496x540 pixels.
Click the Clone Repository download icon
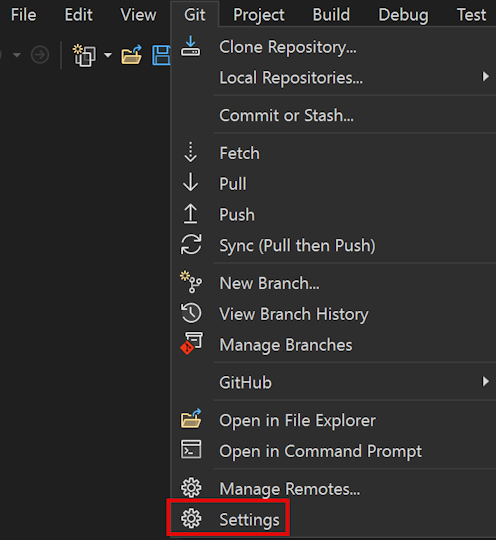pos(190,46)
